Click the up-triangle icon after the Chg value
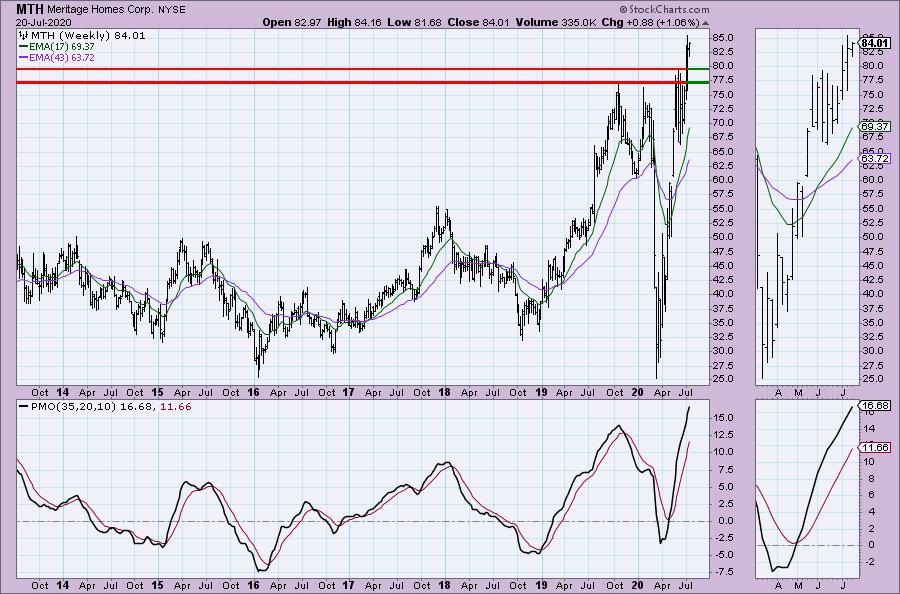Screen dimensions: 900x594 705,23
